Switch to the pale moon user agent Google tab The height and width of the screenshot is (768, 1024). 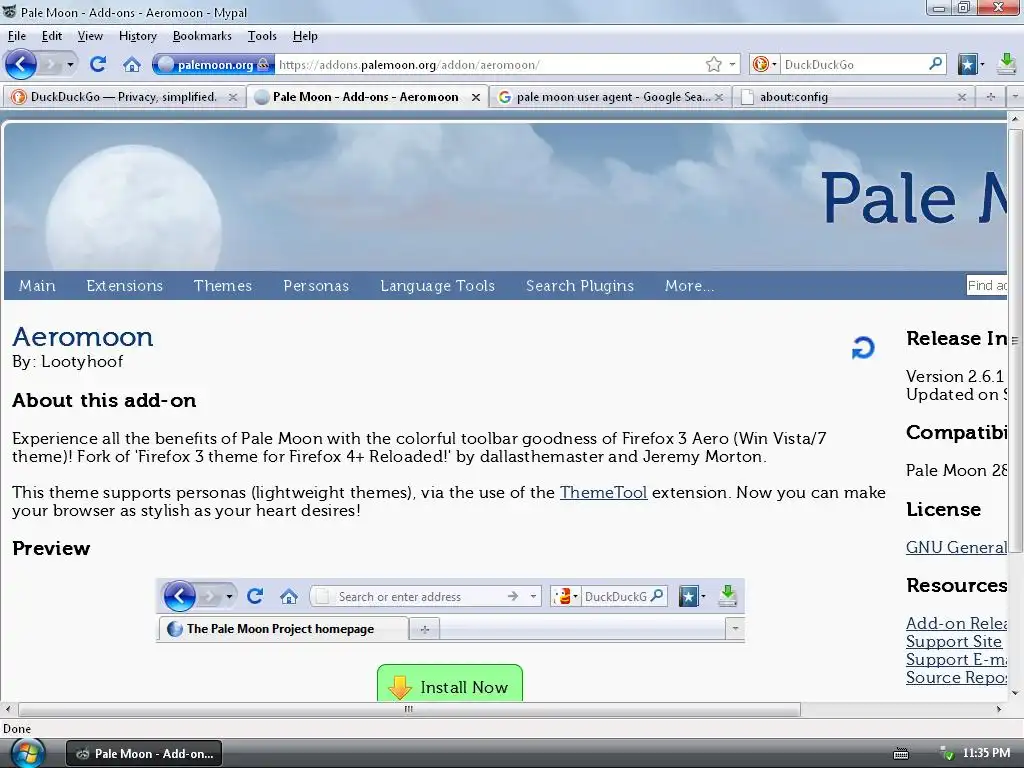coord(611,97)
